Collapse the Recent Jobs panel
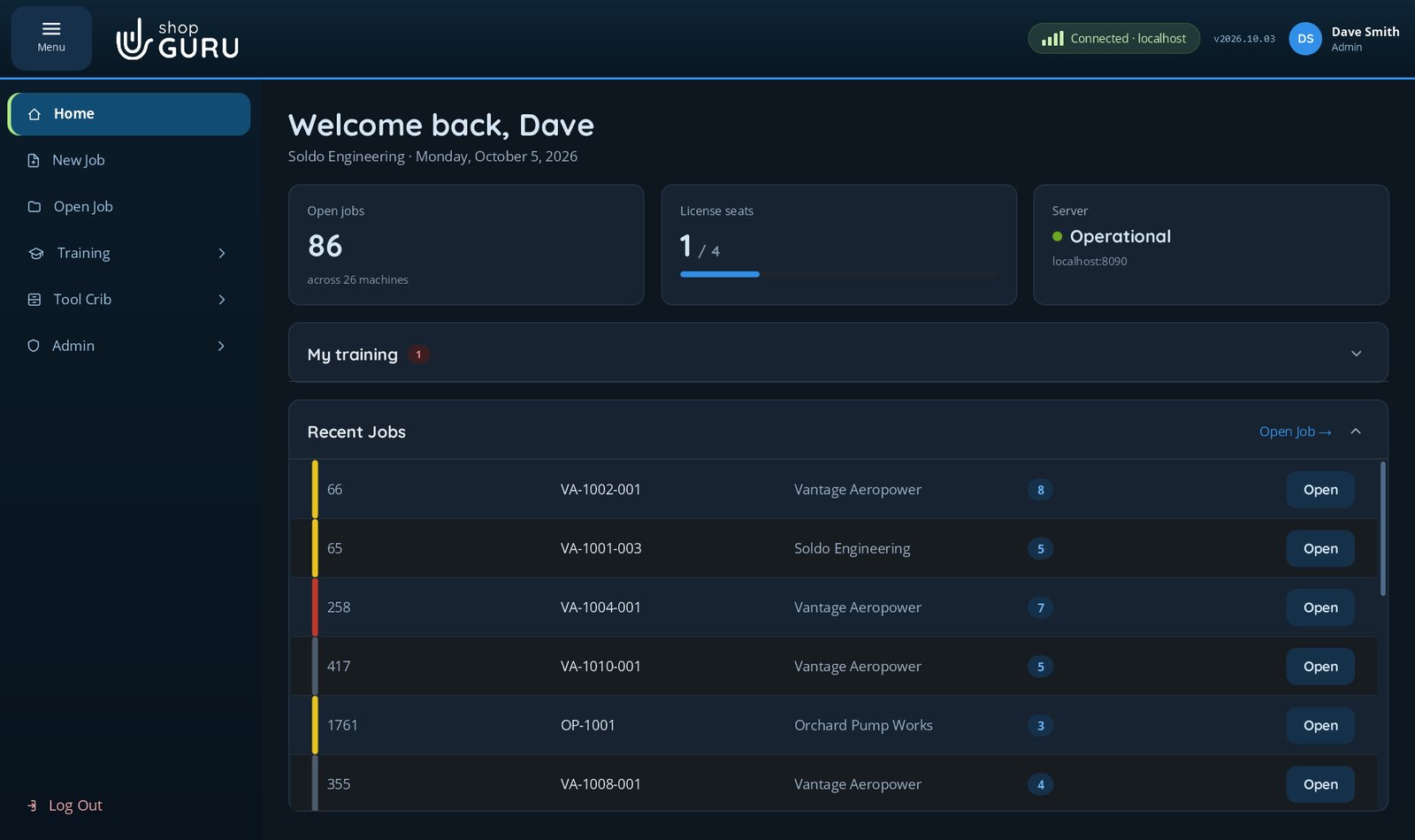1415x840 pixels. click(1356, 431)
